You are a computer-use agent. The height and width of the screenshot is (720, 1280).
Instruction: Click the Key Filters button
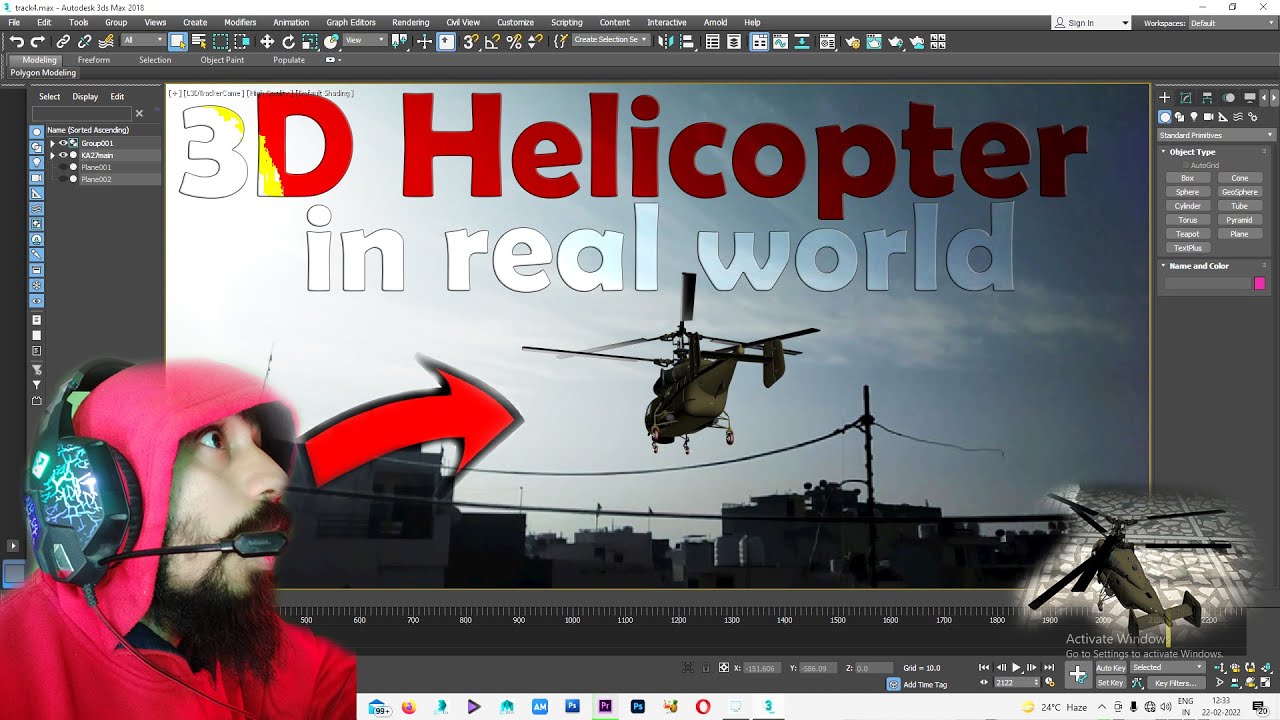[x=1175, y=683]
